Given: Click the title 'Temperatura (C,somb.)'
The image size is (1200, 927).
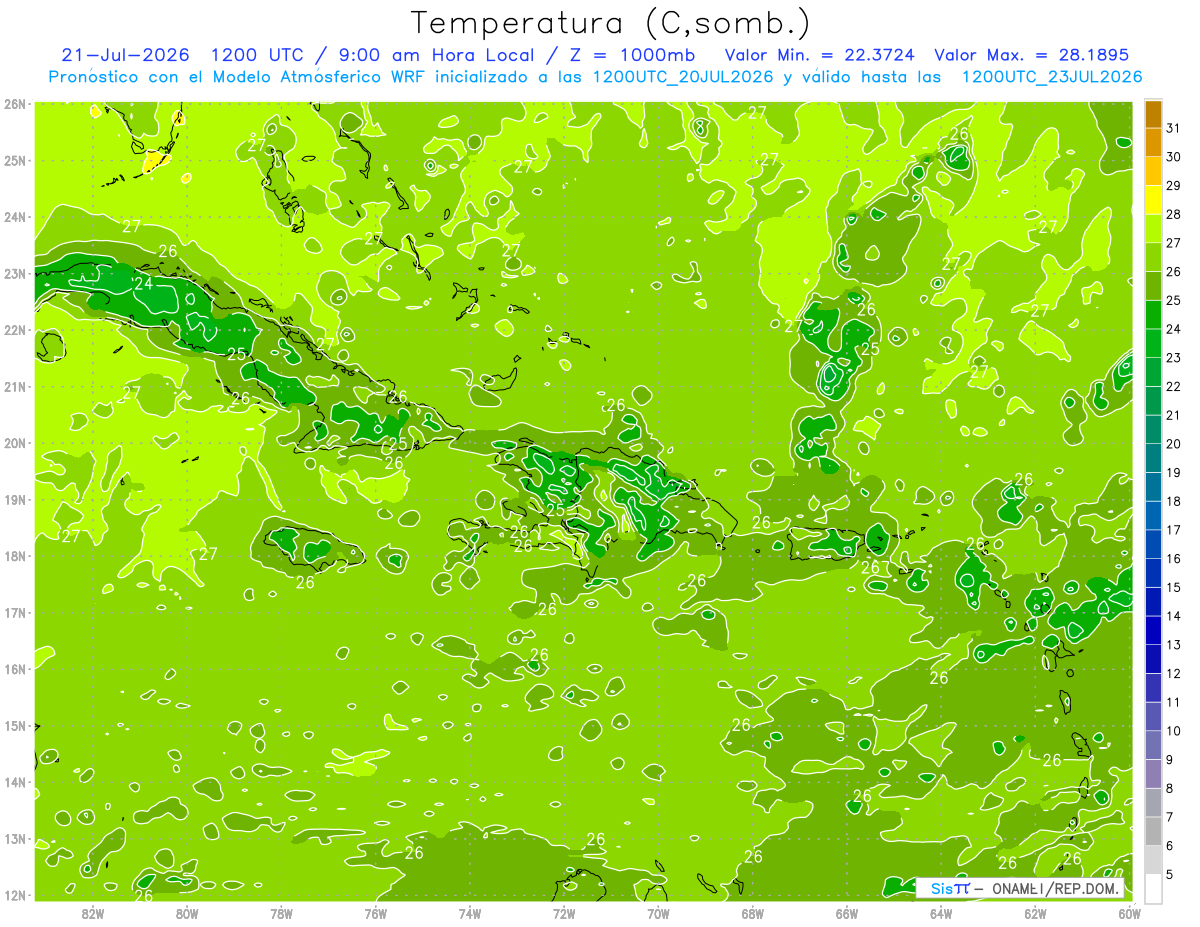Looking at the screenshot, I should (610, 23).
